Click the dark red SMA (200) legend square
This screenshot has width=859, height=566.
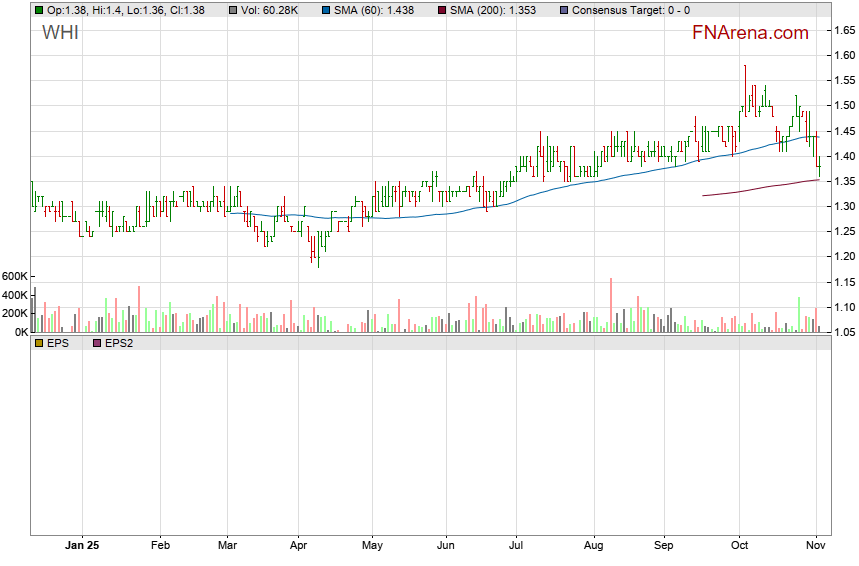tap(441, 10)
